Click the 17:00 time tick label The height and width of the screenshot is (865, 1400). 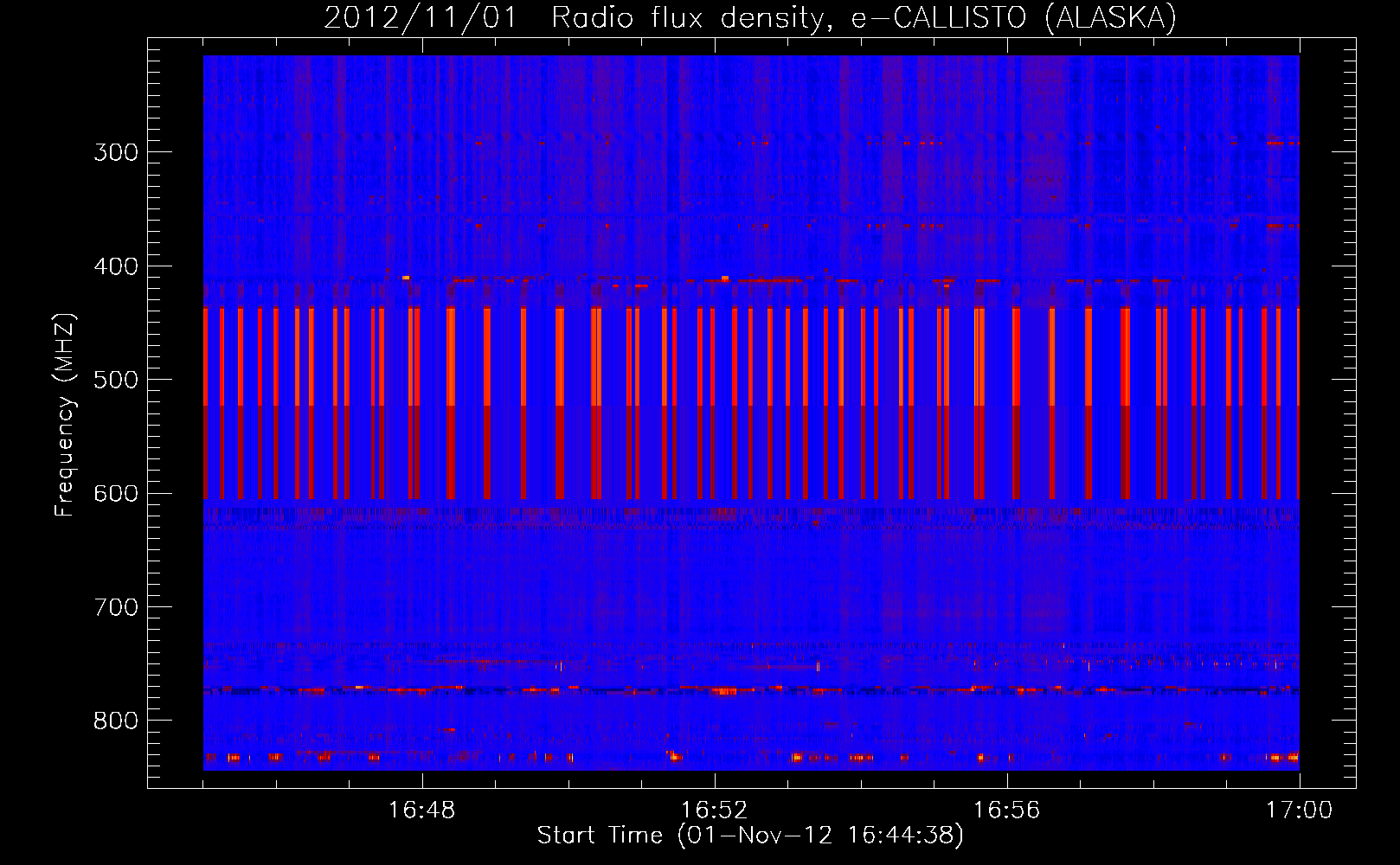point(1300,811)
